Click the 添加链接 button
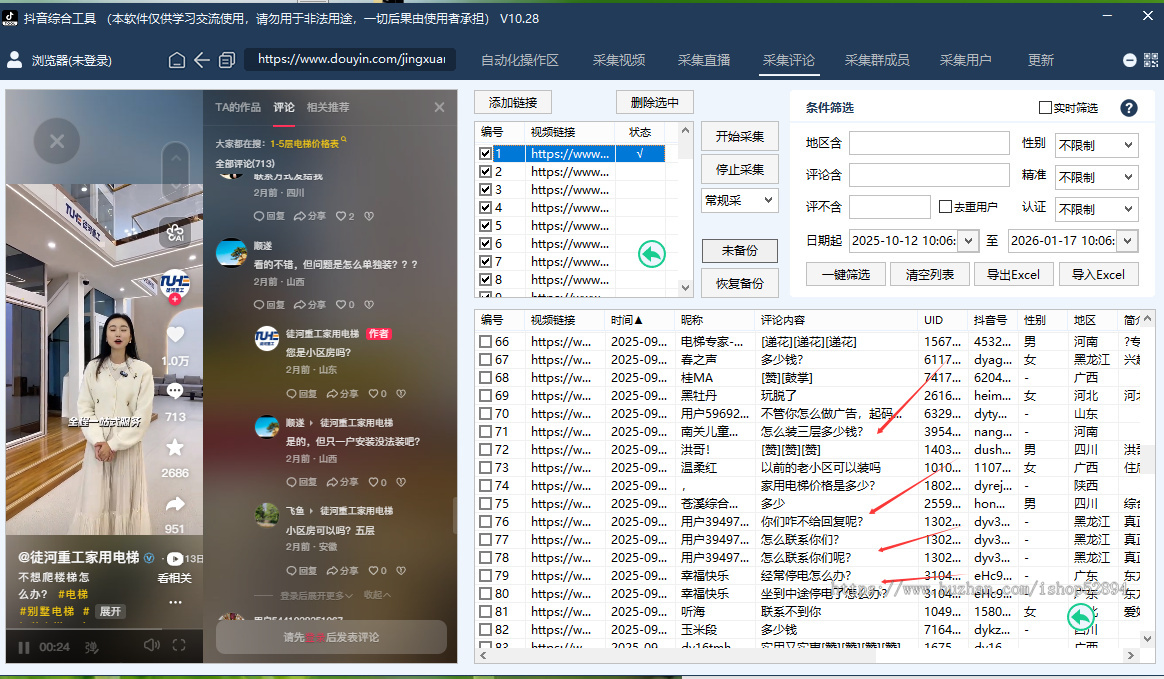1164x679 pixels. tap(513, 102)
